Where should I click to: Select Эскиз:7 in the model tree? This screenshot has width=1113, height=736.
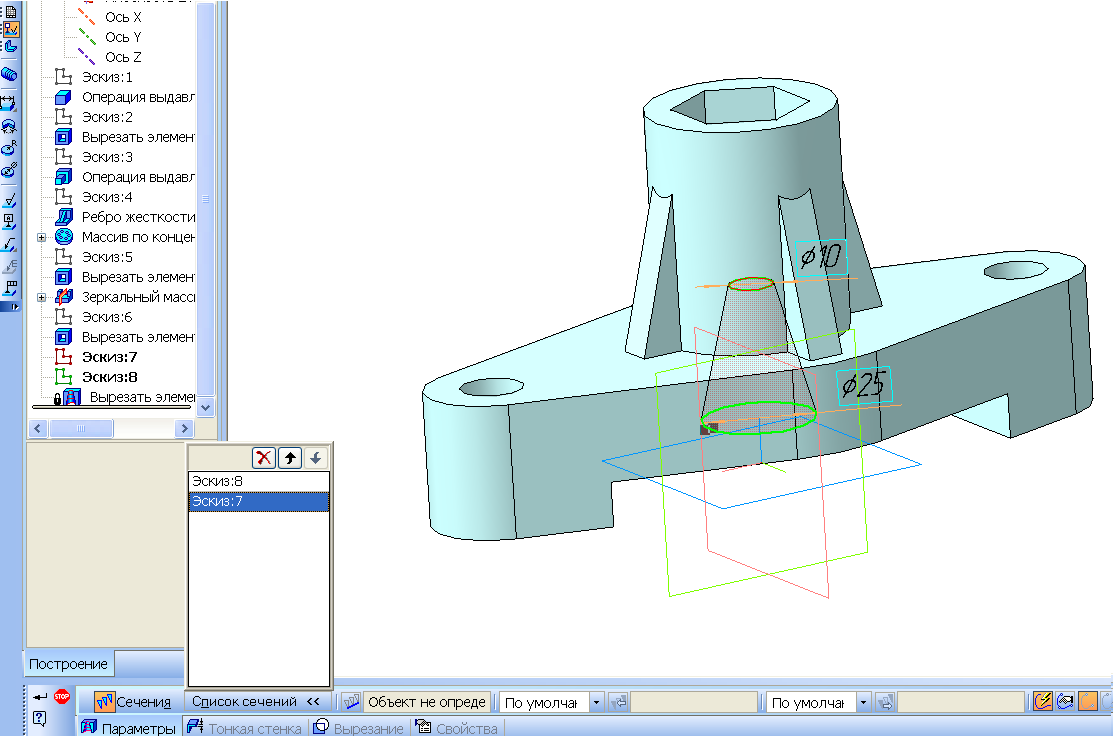coord(109,357)
